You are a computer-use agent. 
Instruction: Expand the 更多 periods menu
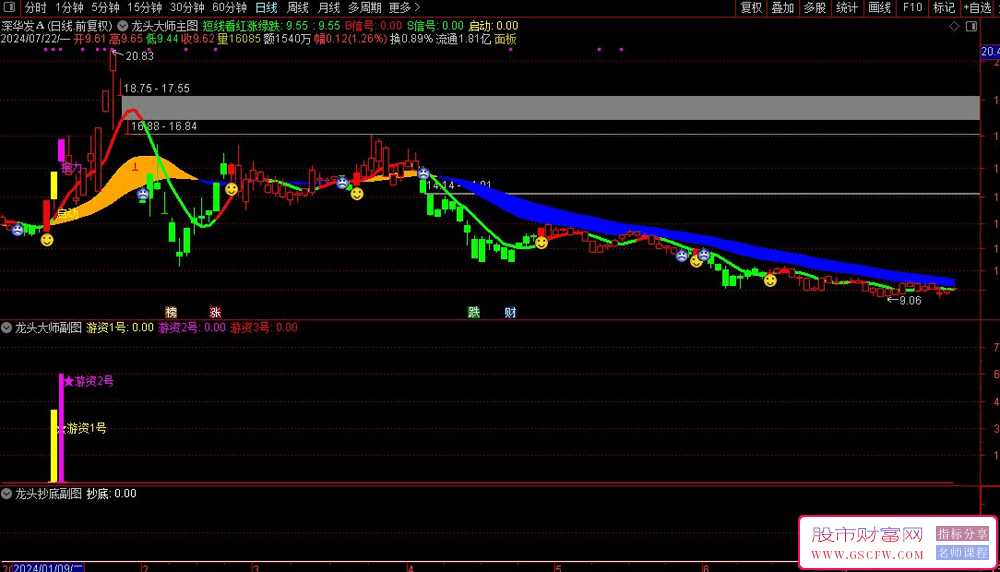(x=404, y=8)
